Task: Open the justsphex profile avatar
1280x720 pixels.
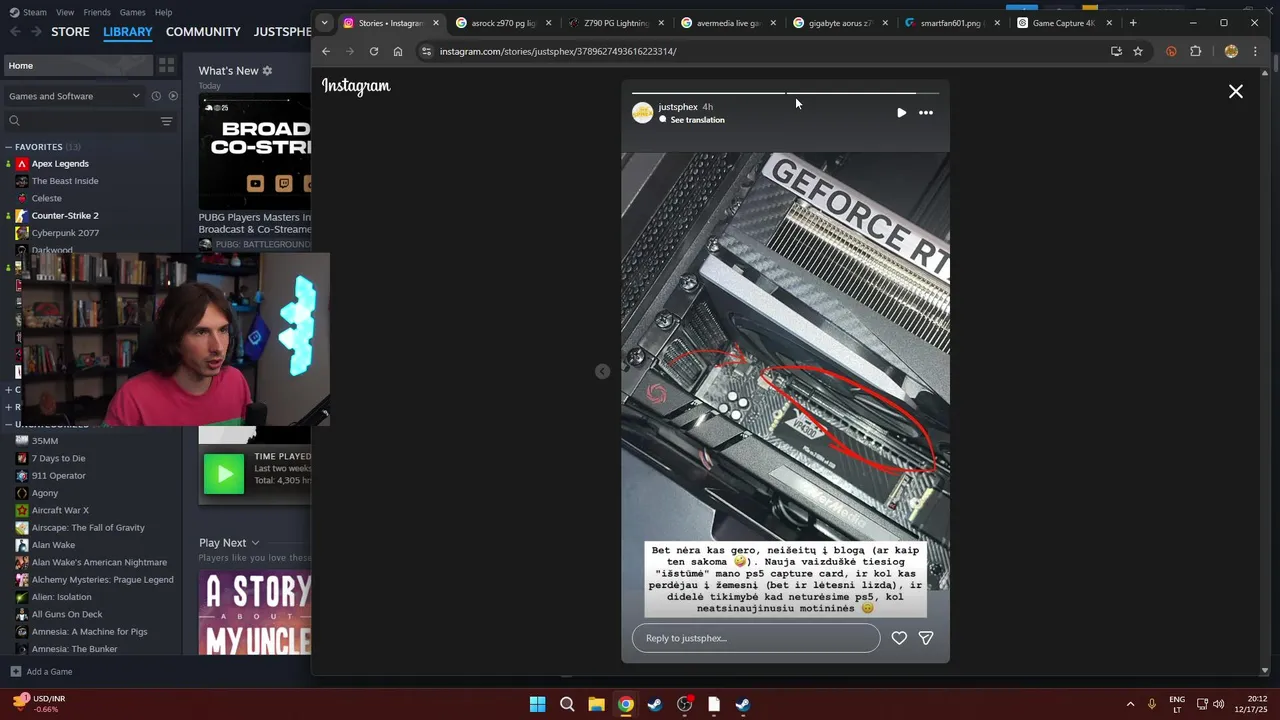Action: [643, 113]
